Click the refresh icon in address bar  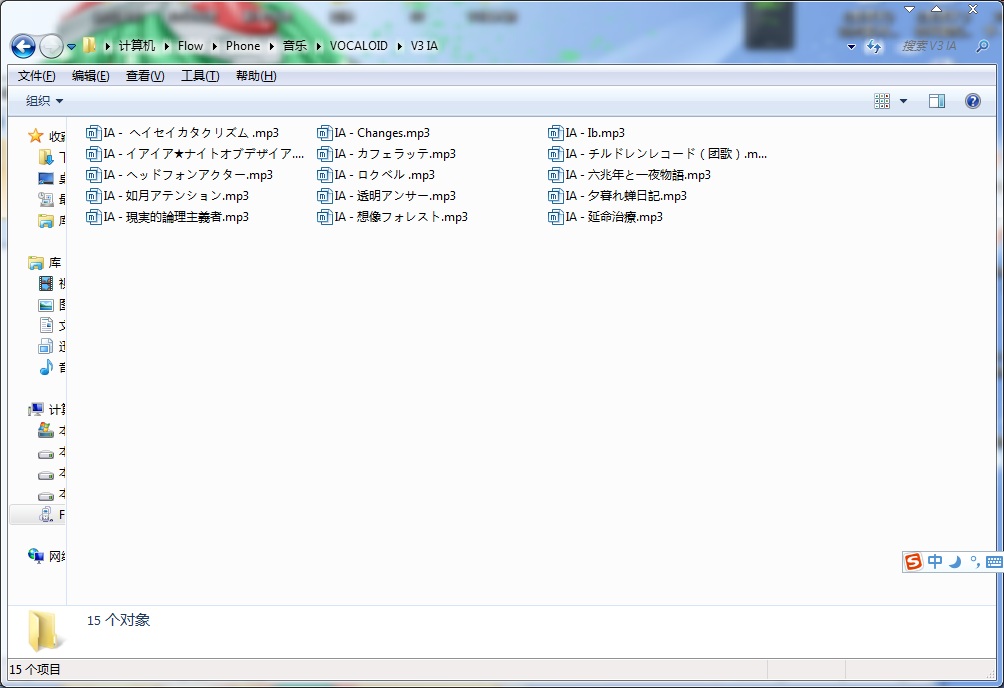click(x=873, y=46)
